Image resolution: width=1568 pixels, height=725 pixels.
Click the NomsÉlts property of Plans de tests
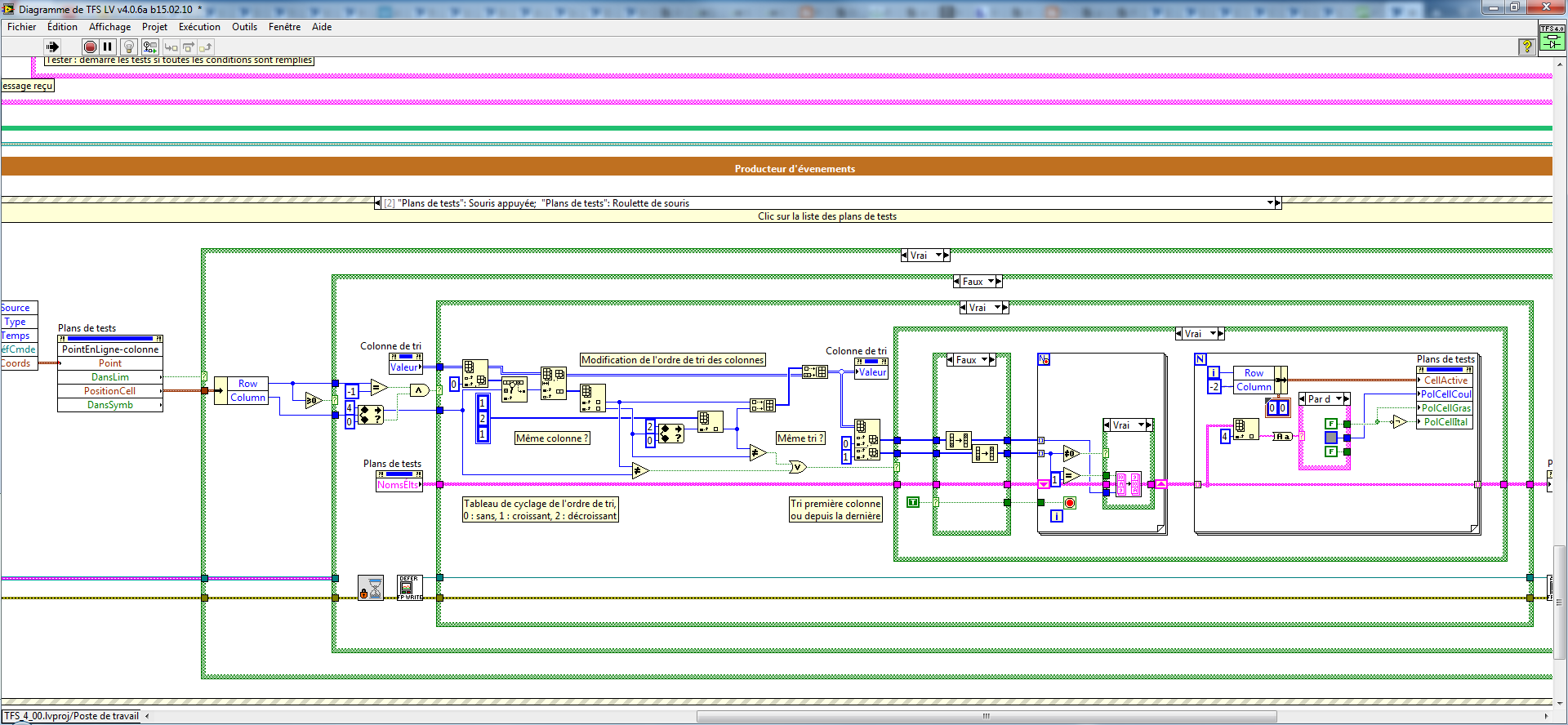pyautogui.click(x=399, y=485)
